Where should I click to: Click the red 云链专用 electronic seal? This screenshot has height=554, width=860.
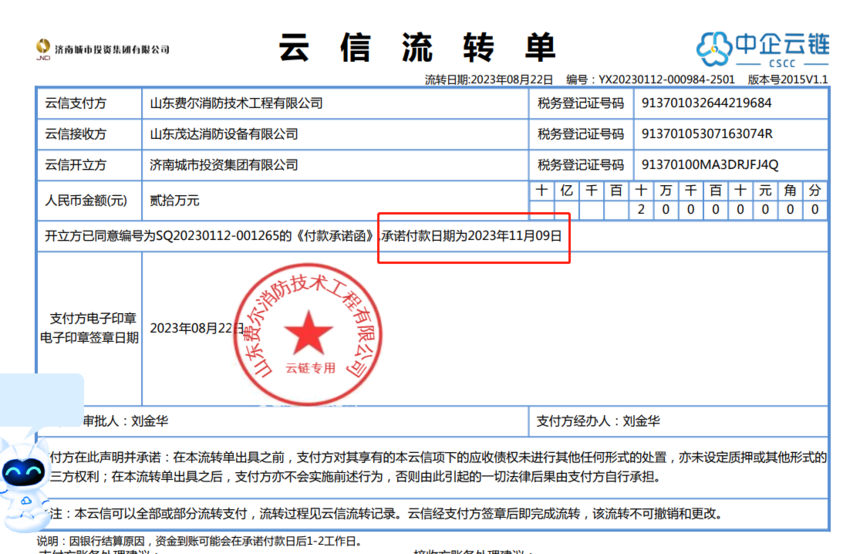tap(308, 334)
